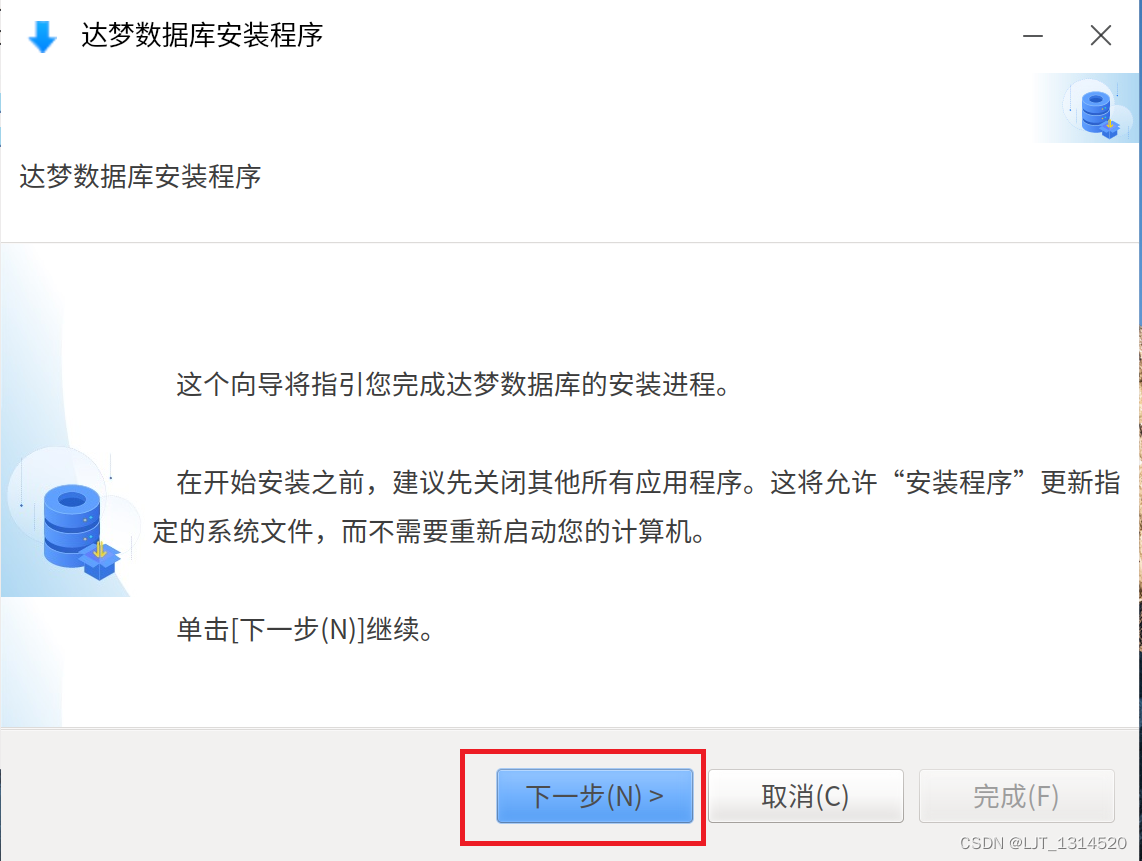Click the 取消(C) button

tap(806, 796)
